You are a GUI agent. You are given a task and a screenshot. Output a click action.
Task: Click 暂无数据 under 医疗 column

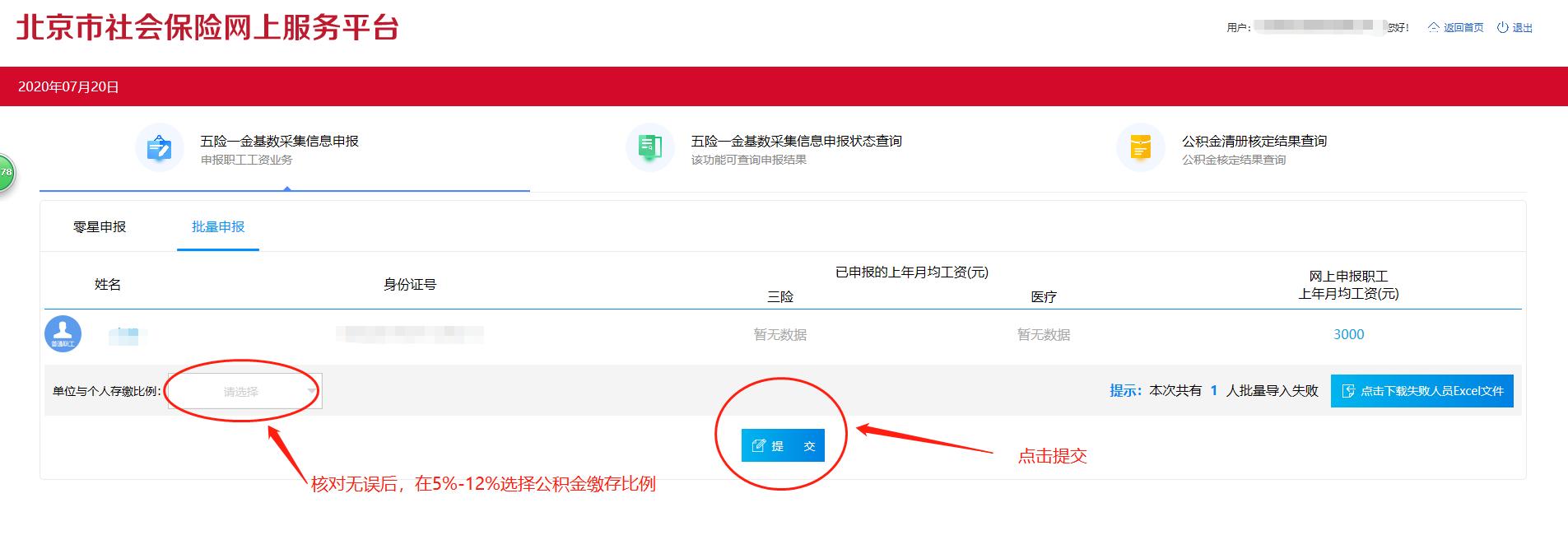click(1044, 334)
